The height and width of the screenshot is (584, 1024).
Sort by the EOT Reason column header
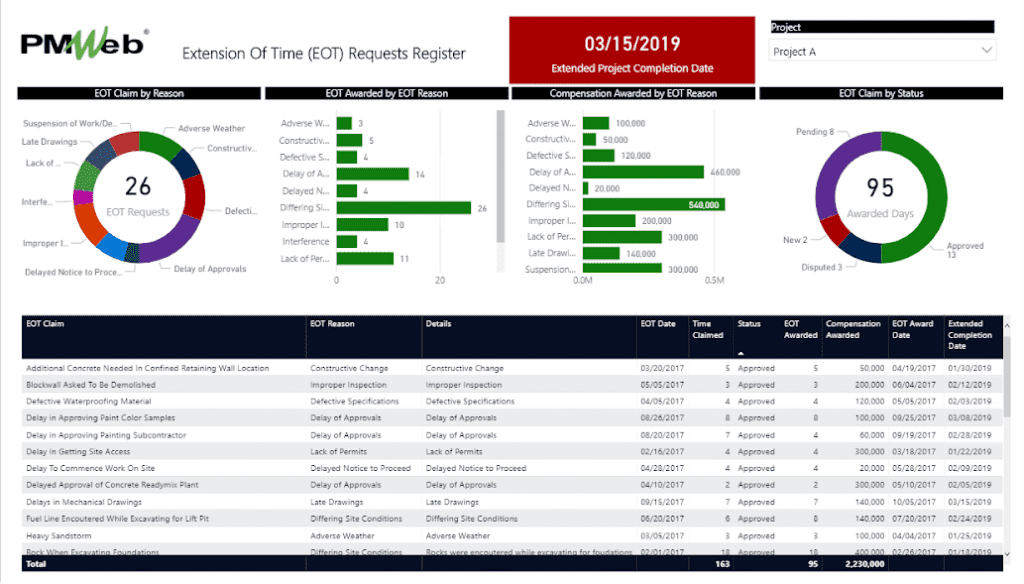[332, 324]
